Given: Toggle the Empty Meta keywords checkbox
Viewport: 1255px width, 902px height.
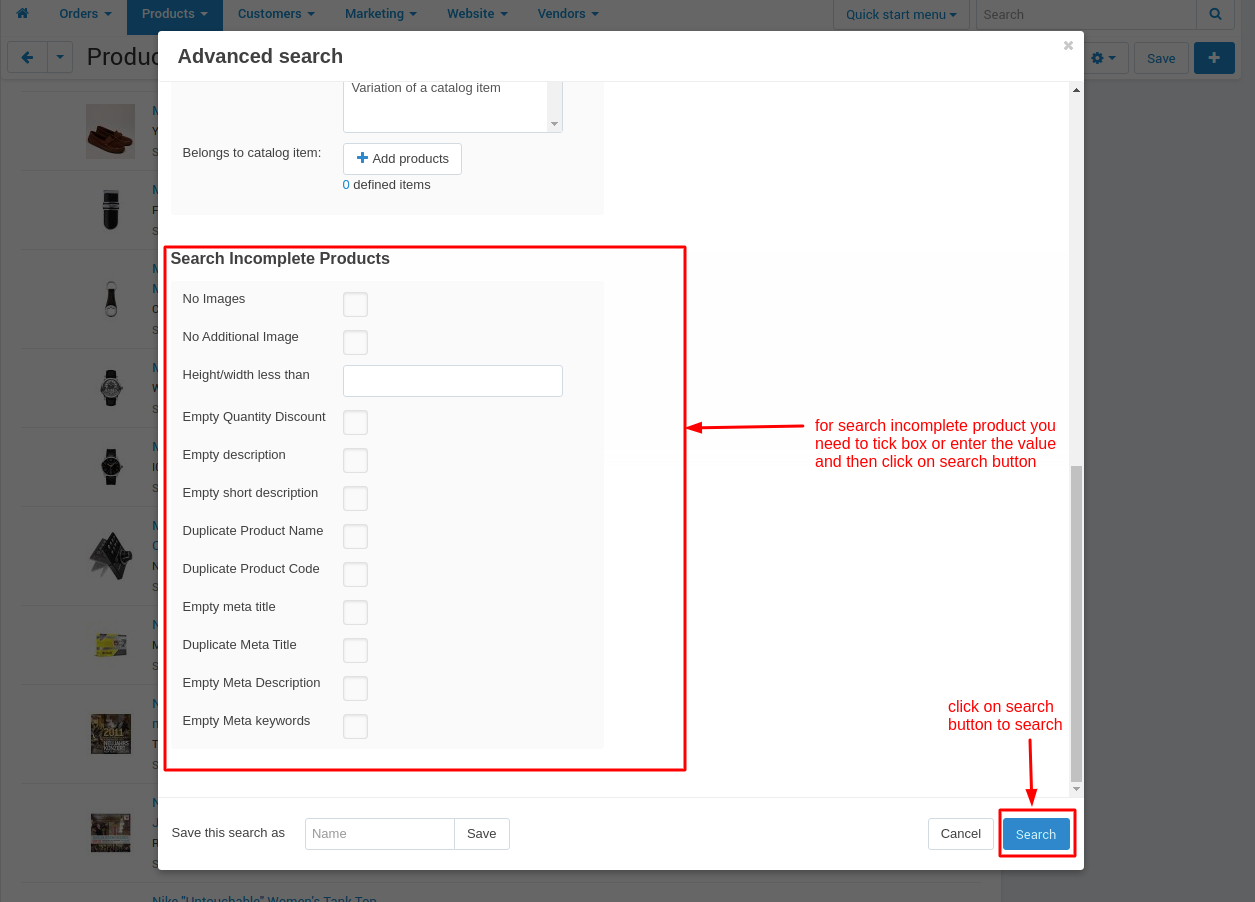Looking at the screenshot, I should tap(355, 726).
